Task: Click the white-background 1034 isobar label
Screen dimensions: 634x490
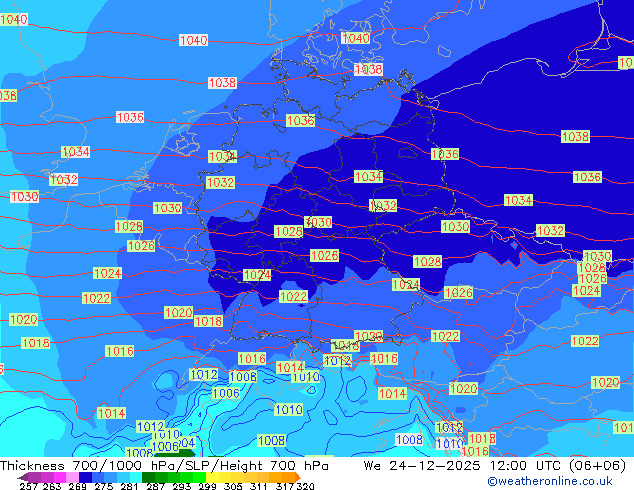Action: [76, 152]
